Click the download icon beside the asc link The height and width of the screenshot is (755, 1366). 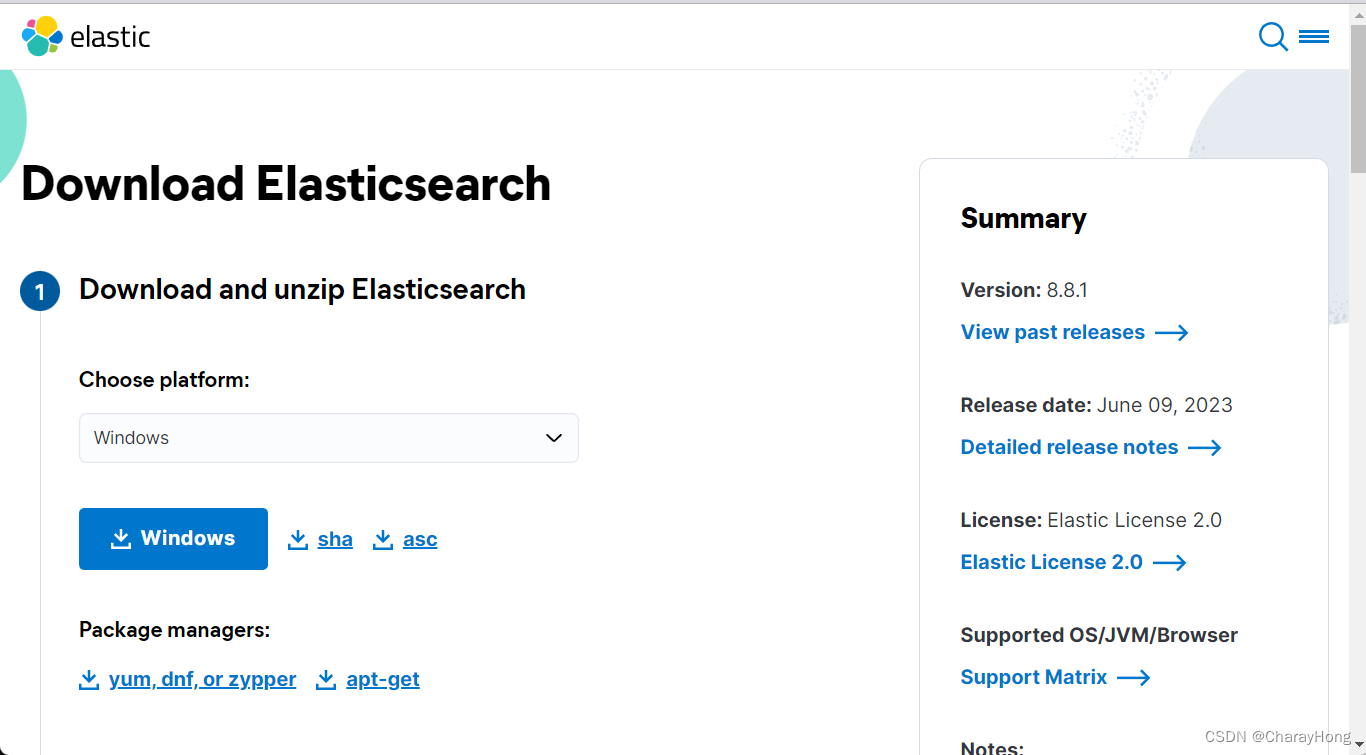tap(383, 538)
